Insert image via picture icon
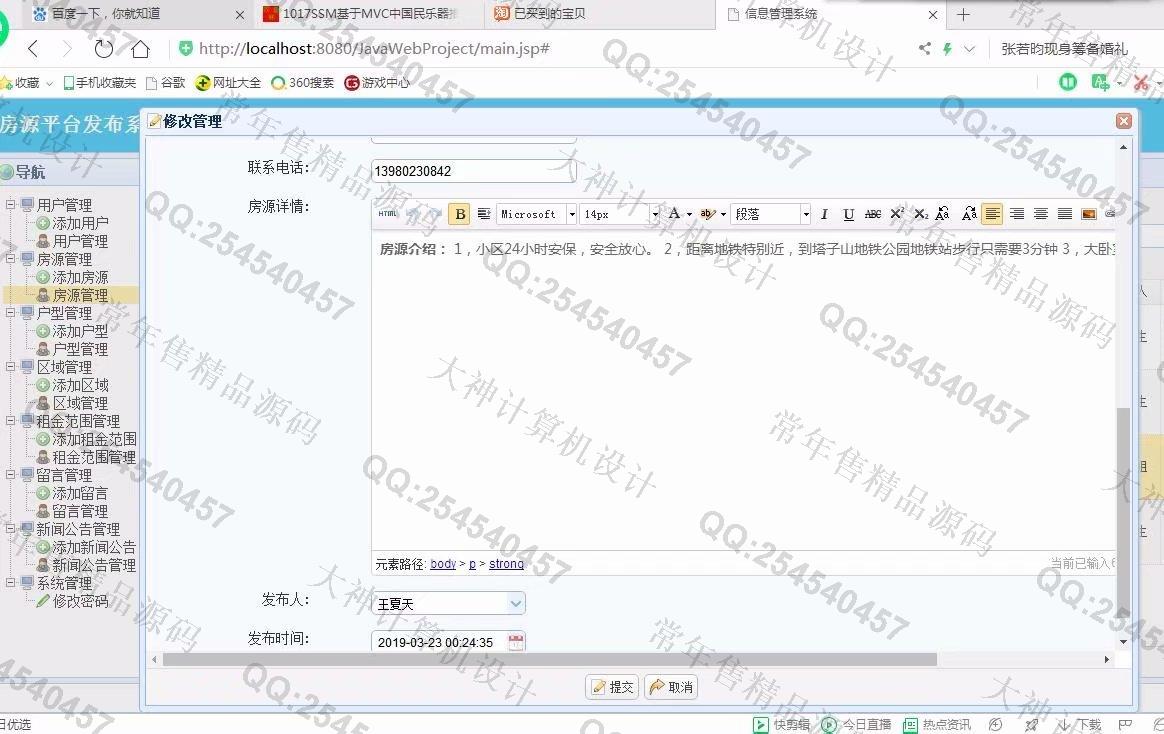1164x734 pixels. (1089, 214)
